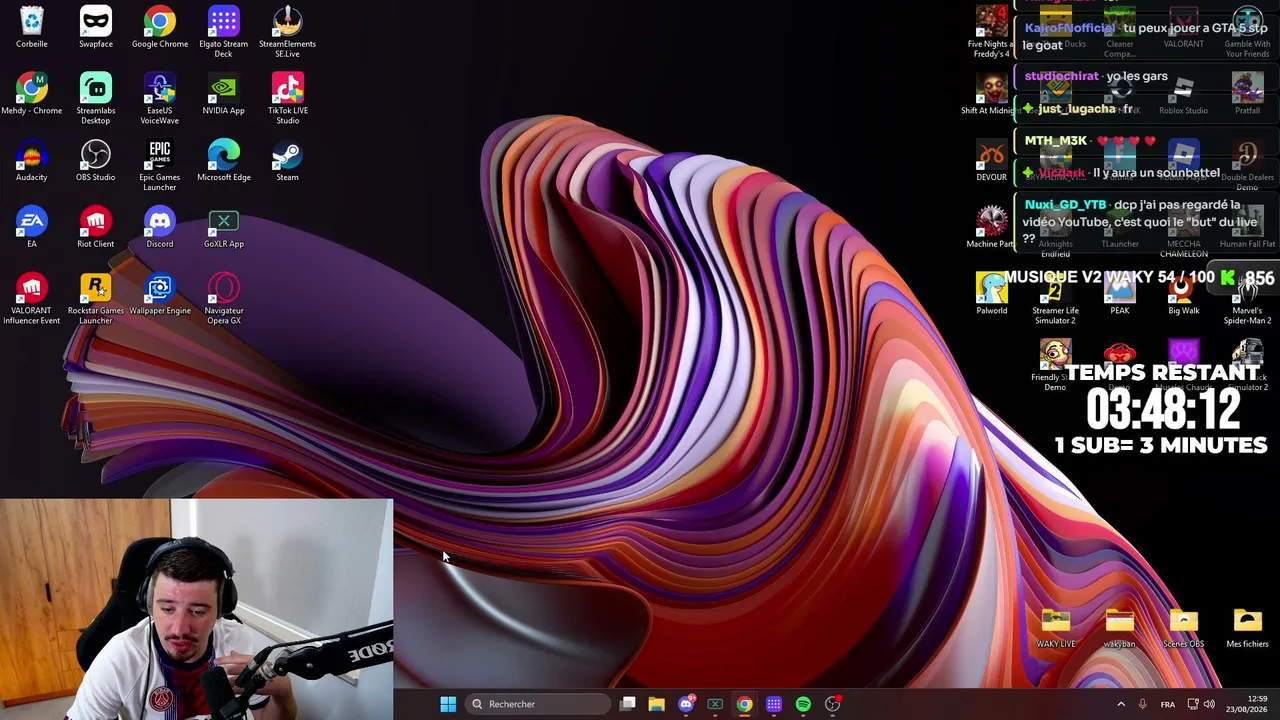Viewport: 1280px width, 720px height.
Task: Open the Corbeille recycle bin icon
Action: (32, 27)
